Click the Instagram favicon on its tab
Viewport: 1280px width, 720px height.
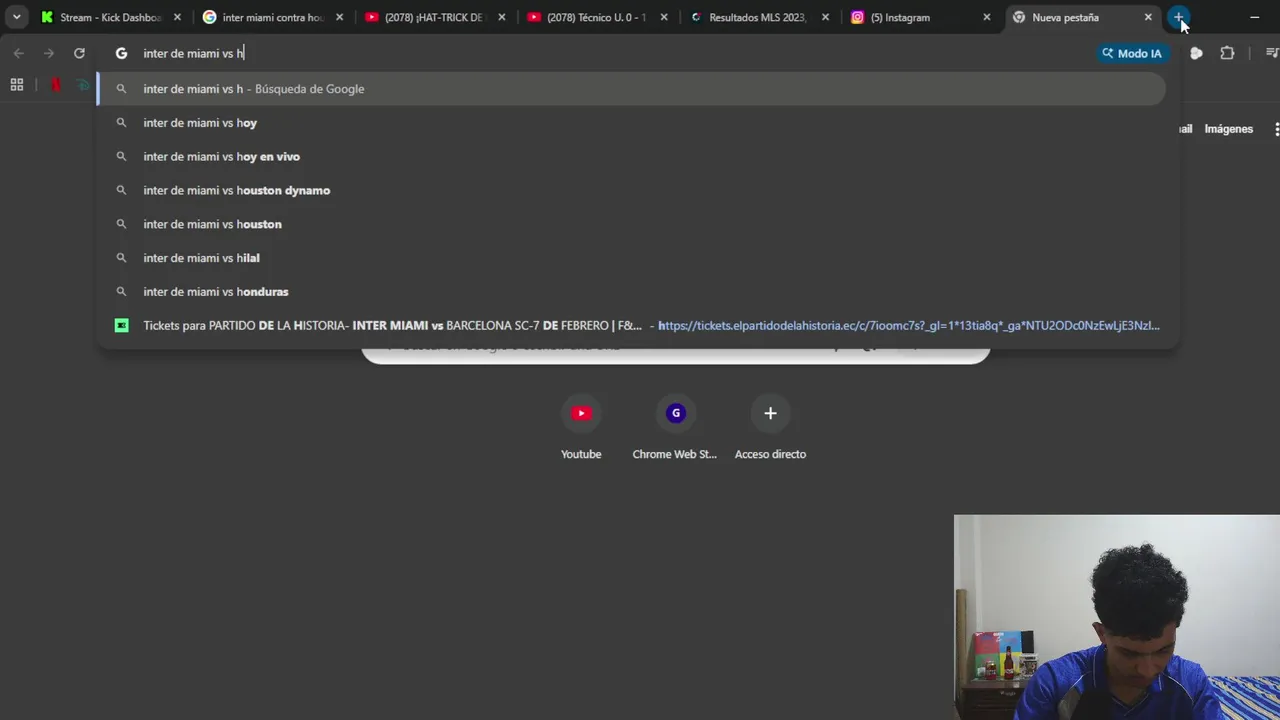click(857, 17)
